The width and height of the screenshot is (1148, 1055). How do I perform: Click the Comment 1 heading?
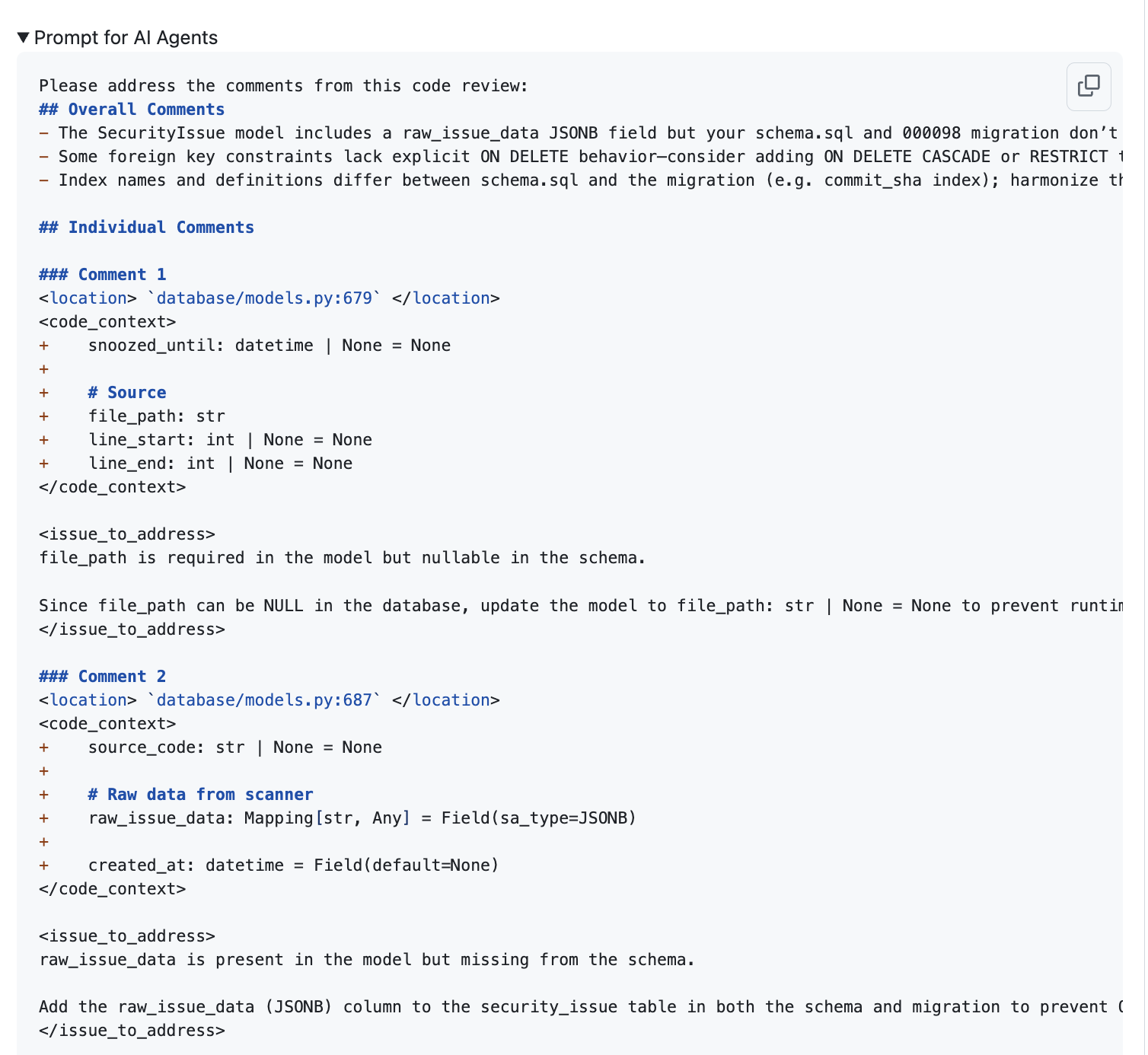[x=101, y=274]
